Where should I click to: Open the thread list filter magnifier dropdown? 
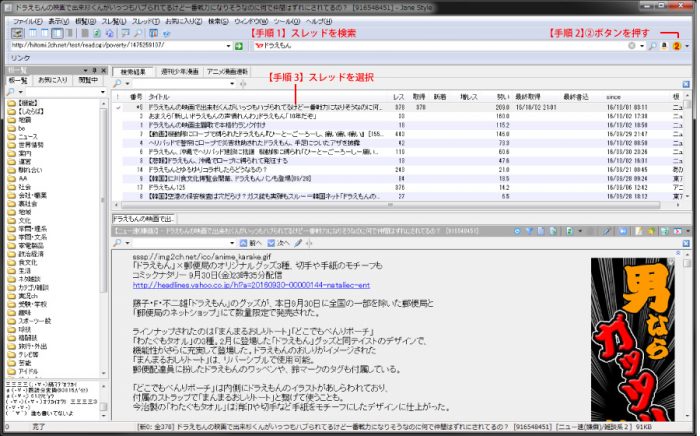pyautogui.click(x=127, y=84)
